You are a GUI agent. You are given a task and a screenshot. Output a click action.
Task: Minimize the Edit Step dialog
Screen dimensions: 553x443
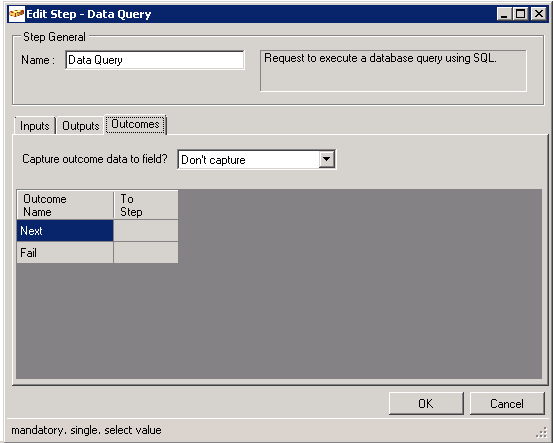pyautogui.click(x=504, y=14)
